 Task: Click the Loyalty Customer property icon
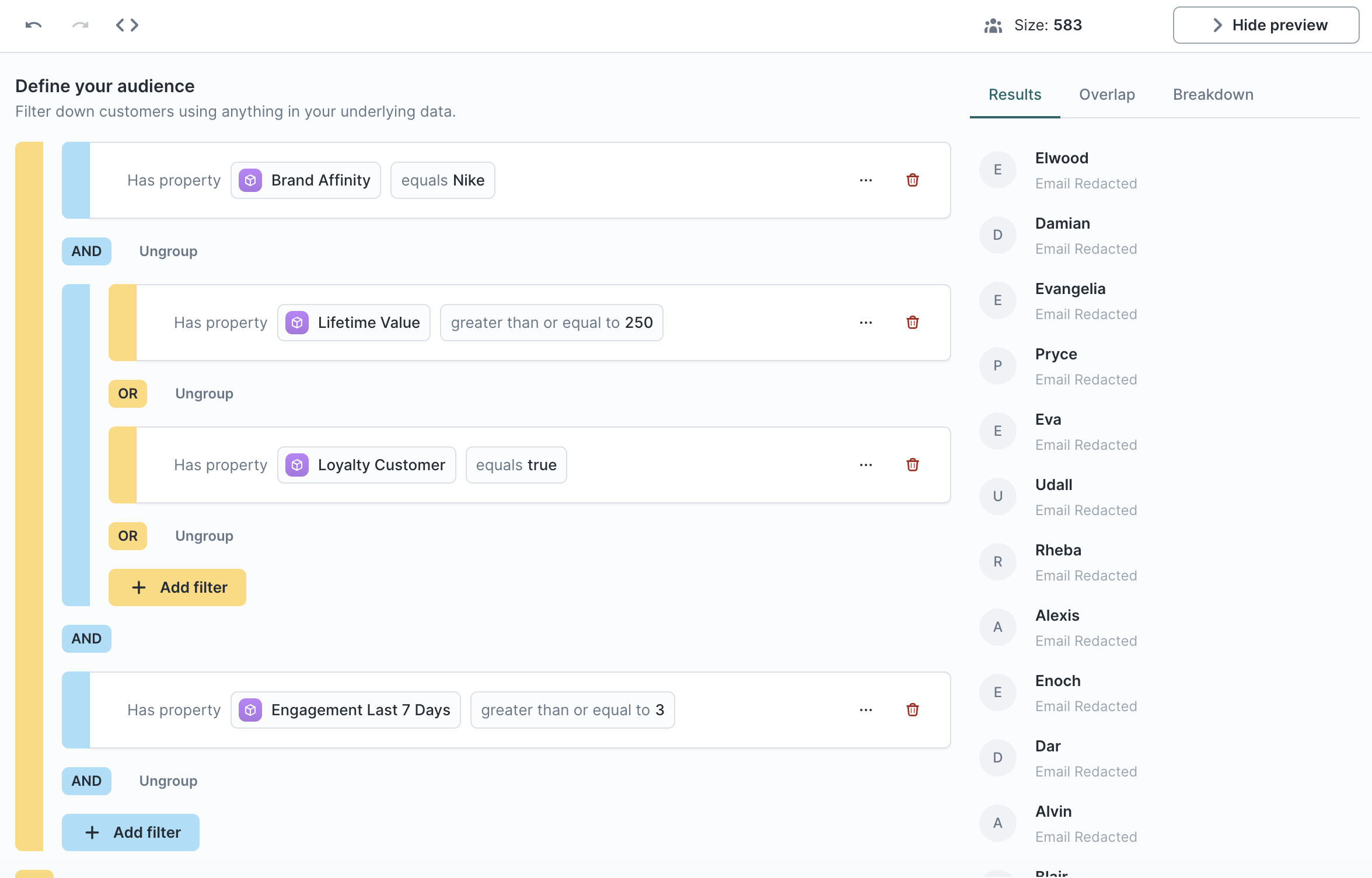click(x=297, y=464)
